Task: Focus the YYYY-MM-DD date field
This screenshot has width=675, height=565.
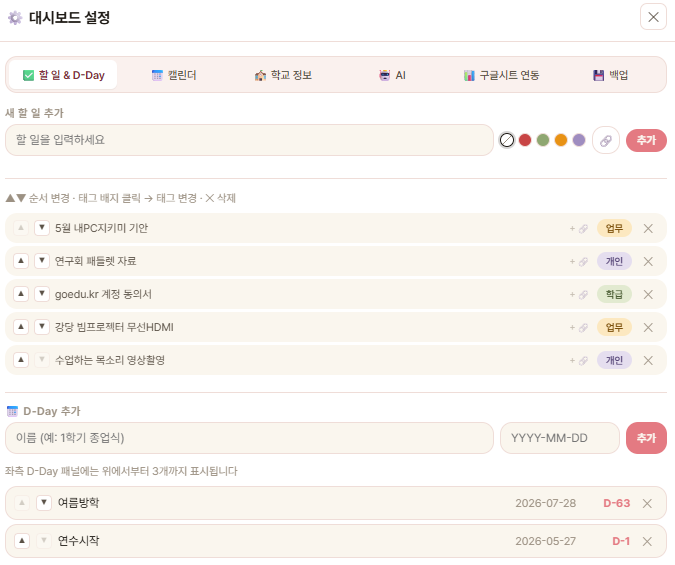Action: click(560, 438)
